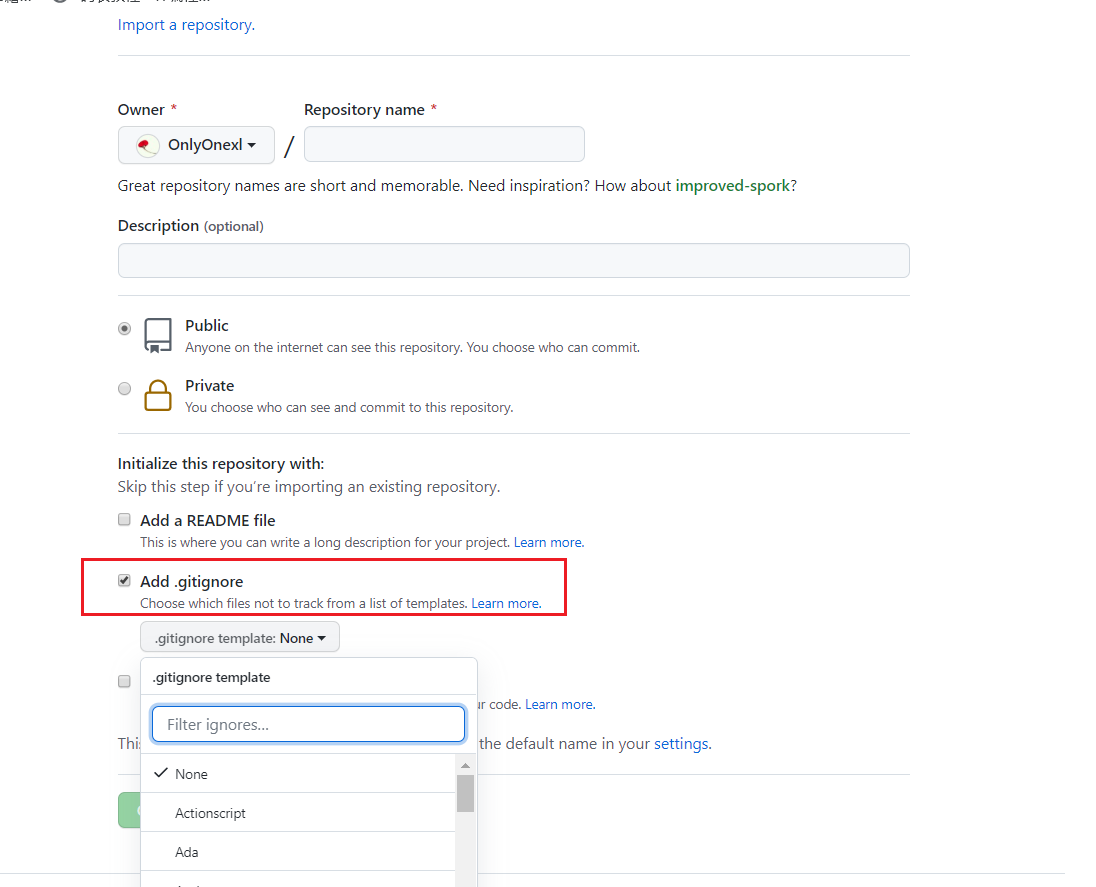The height and width of the screenshot is (887, 1096).
Task: Collapse the .gitignore template: None dropdown
Action: pos(240,637)
